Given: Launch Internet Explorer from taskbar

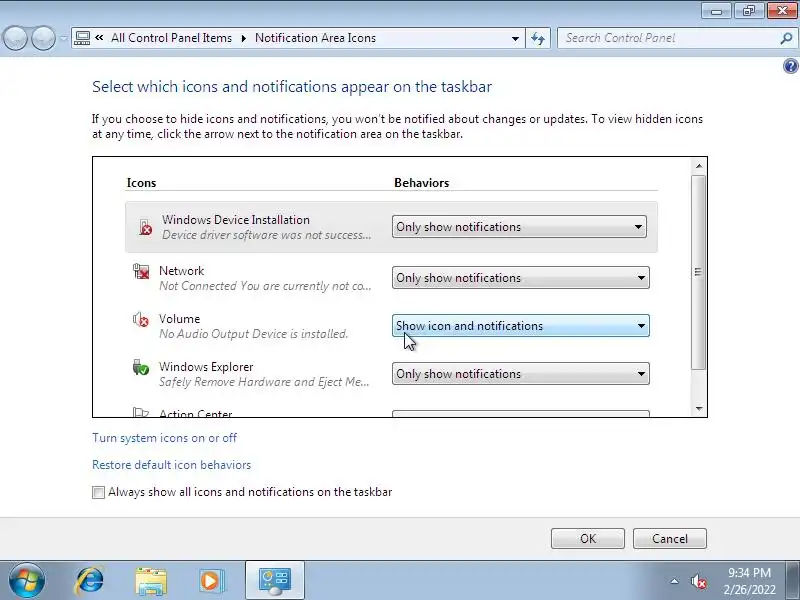Looking at the screenshot, I should pyautogui.click(x=90, y=581).
